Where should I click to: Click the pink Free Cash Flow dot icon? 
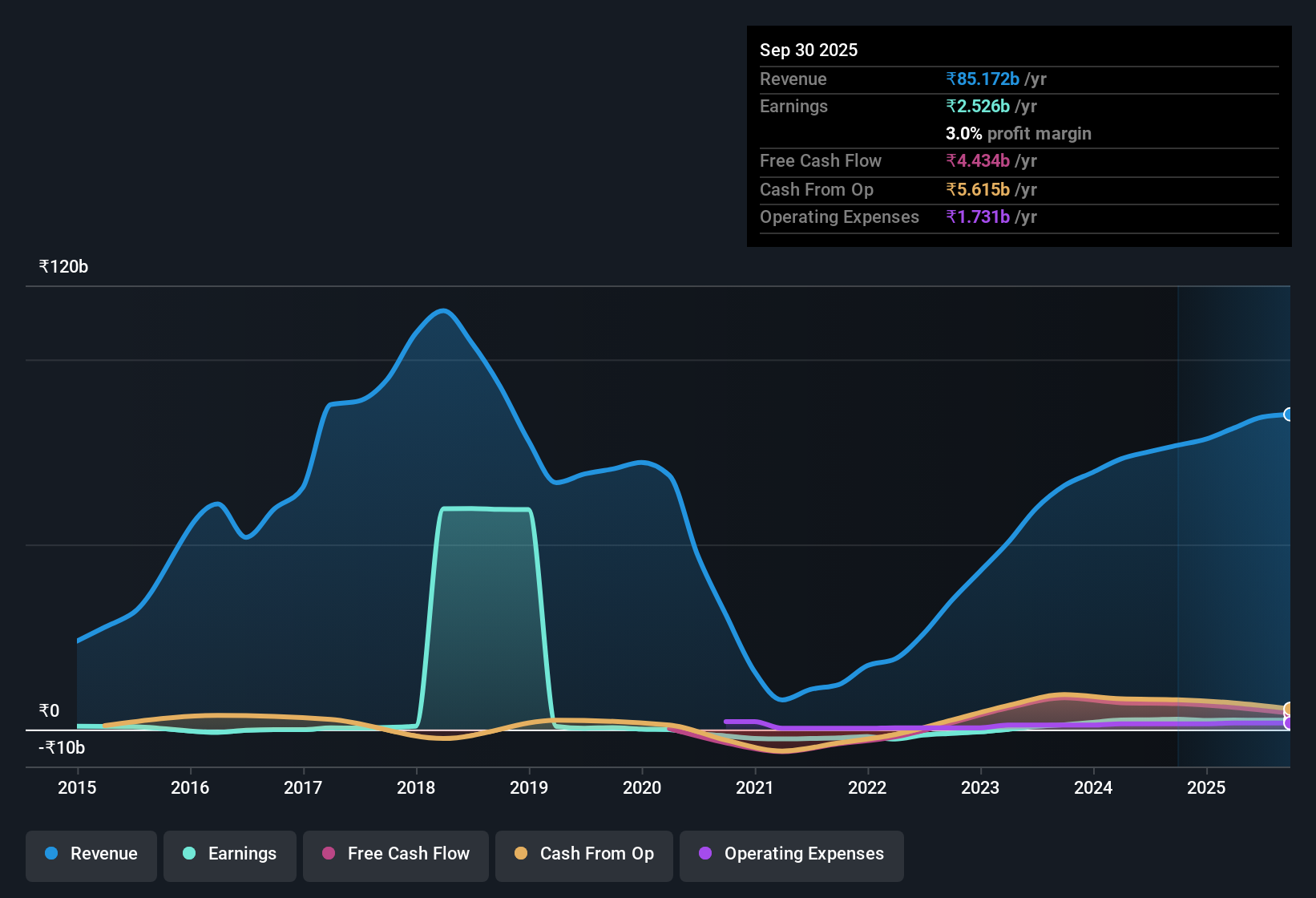click(327, 854)
